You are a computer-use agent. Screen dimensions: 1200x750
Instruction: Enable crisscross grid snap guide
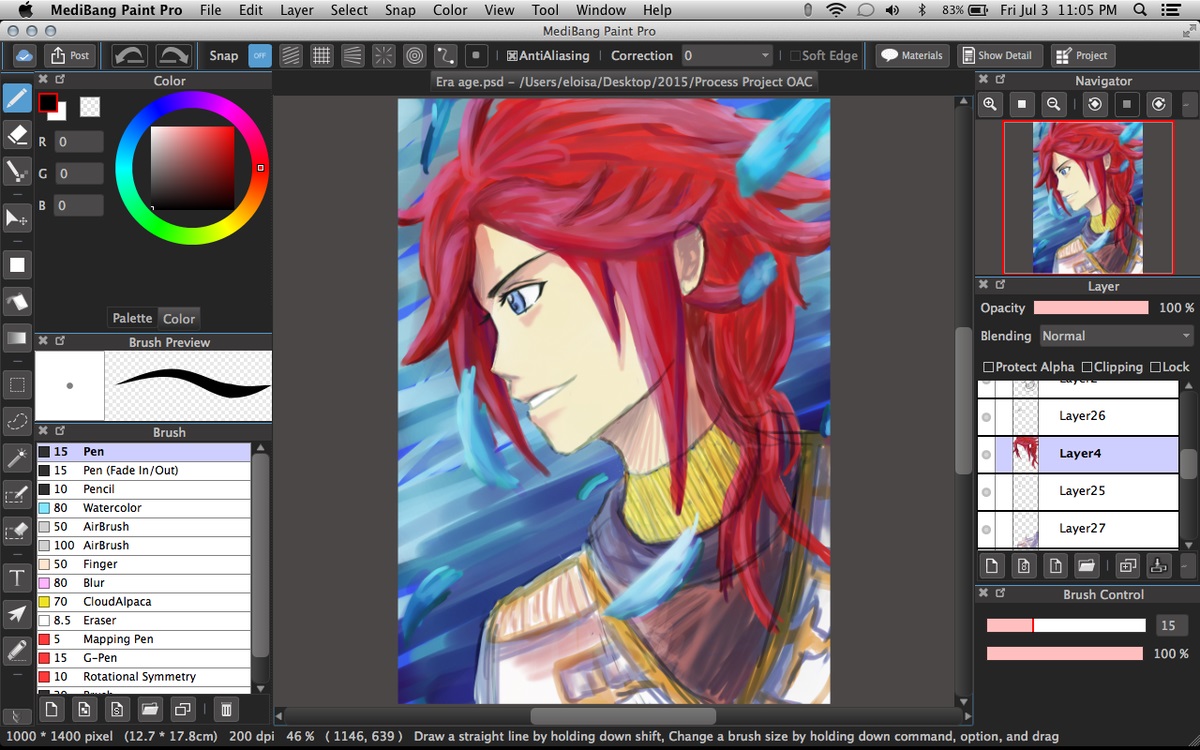(321, 55)
